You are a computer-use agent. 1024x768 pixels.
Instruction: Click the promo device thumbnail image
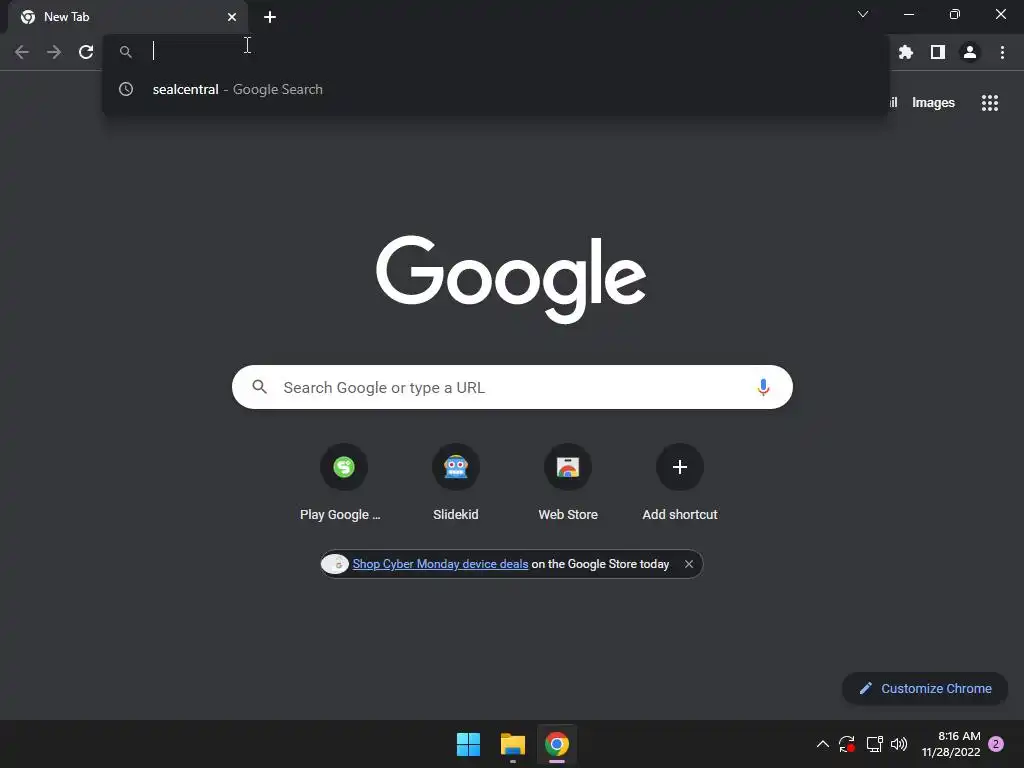click(335, 564)
